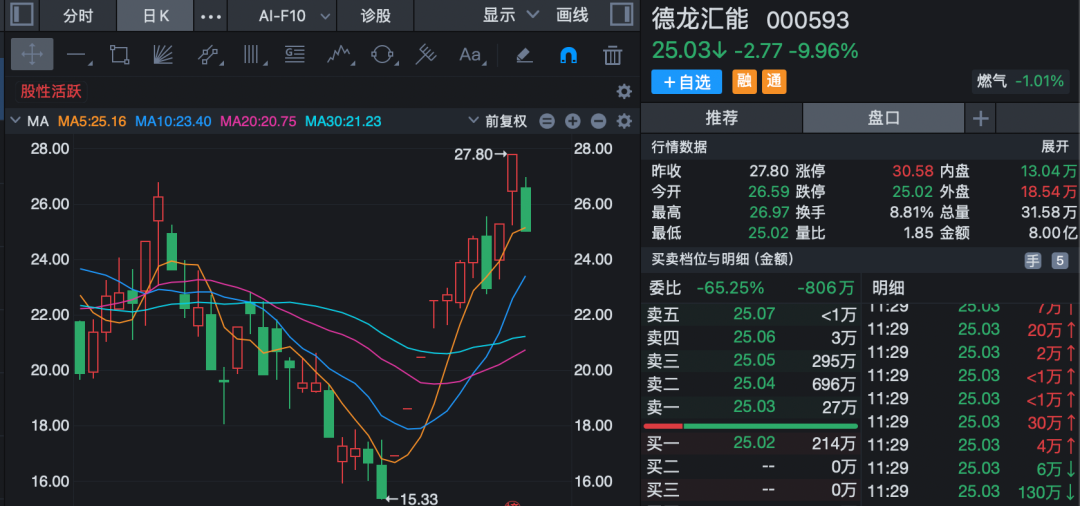1080x506 pixels.
Task: Toggle the blue magnet snap tool
Action: (x=568, y=55)
